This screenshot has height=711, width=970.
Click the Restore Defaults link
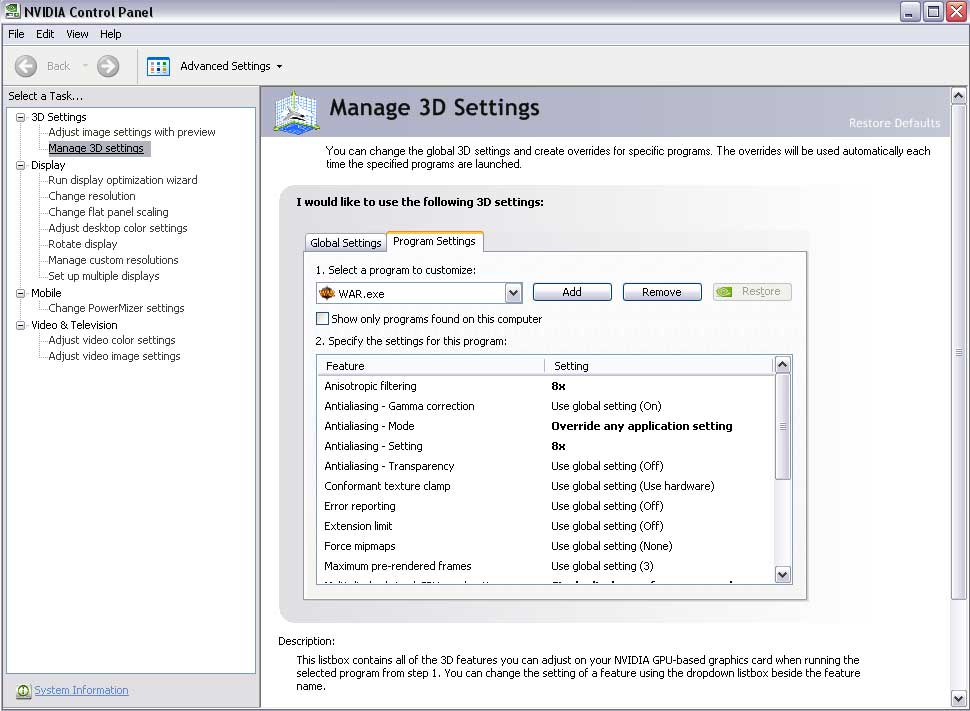(x=895, y=123)
